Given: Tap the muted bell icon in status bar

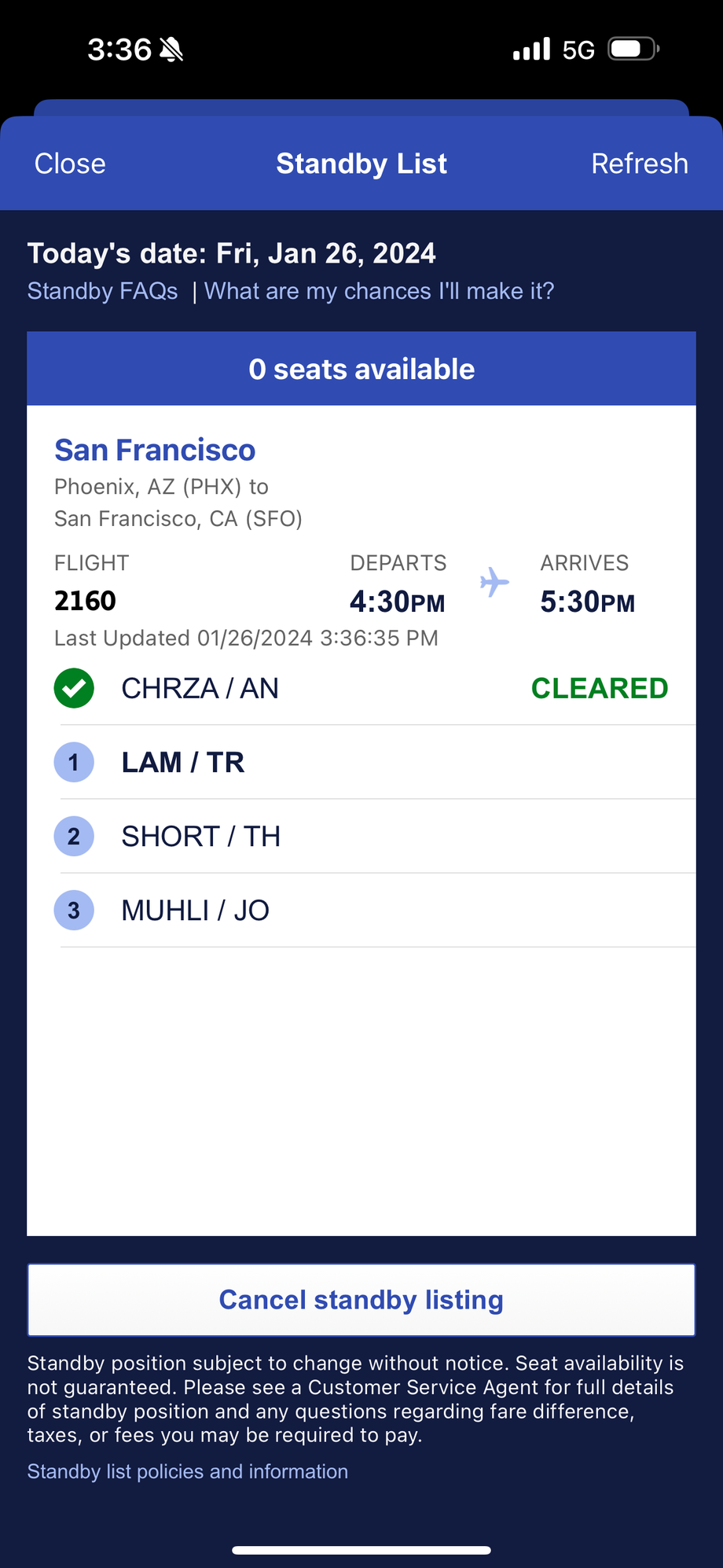Looking at the screenshot, I should (x=171, y=50).
